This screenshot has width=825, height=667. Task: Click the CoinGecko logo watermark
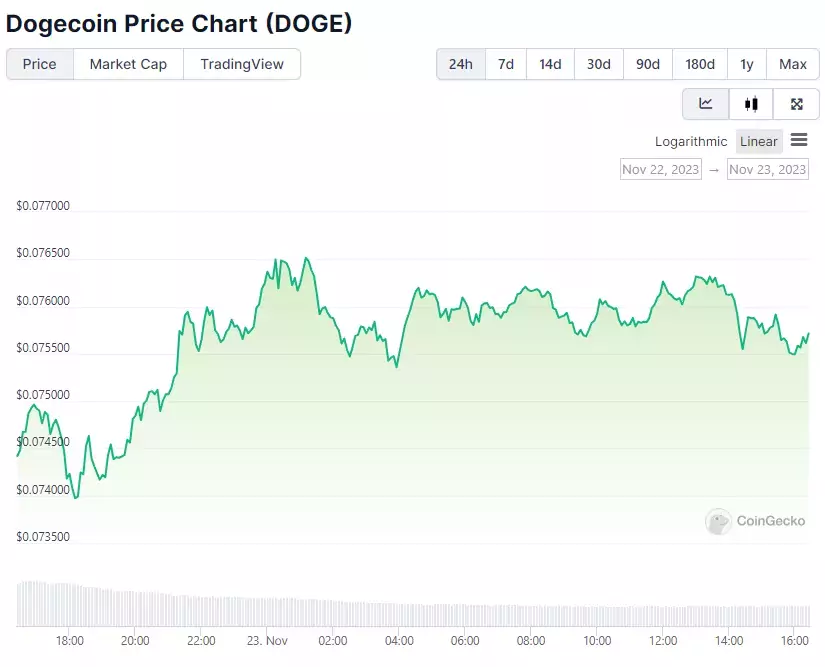click(756, 521)
